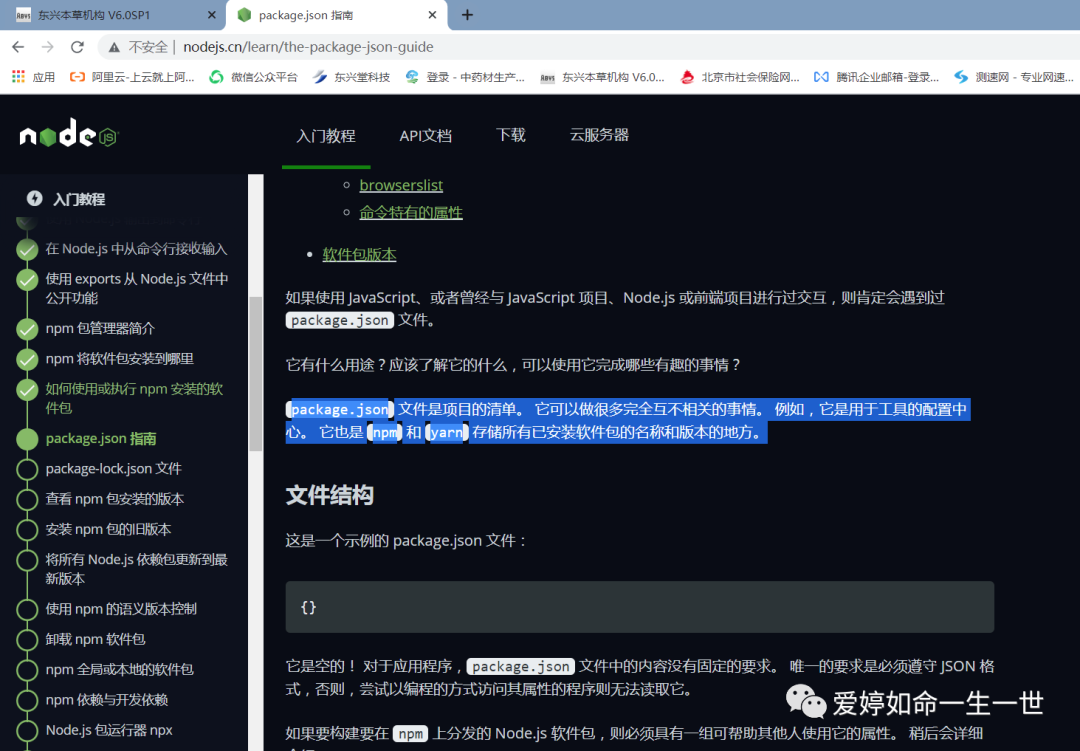Open npm 将软件包安装到哪里 lesson
The height and width of the screenshot is (751, 1080).
tap(120, 359)
